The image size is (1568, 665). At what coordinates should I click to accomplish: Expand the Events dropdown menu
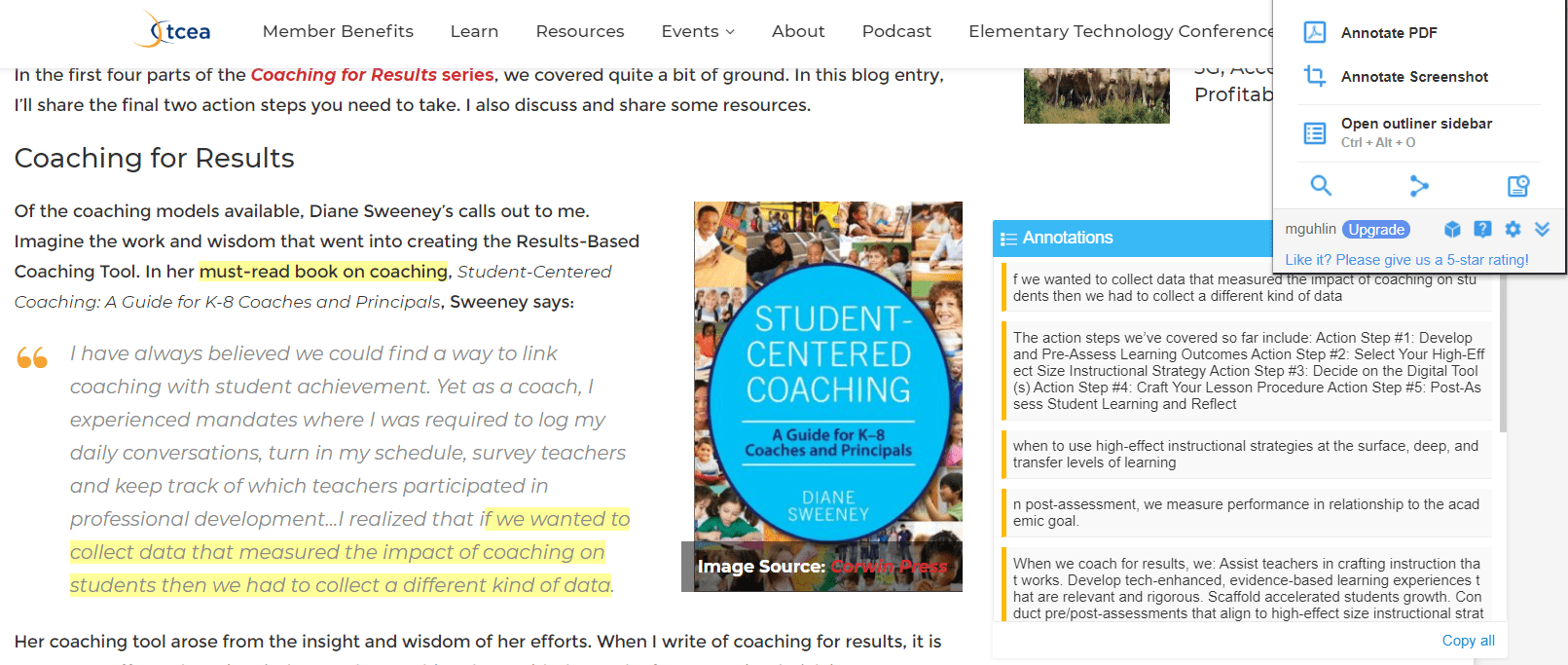pos(698,31)
